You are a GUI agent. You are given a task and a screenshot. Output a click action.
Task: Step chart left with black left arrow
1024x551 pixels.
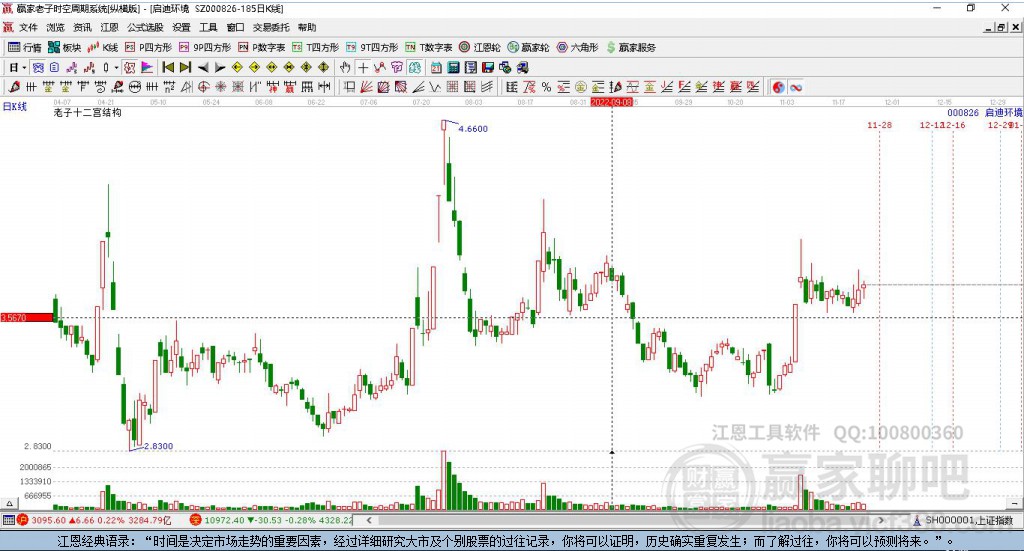203,67
